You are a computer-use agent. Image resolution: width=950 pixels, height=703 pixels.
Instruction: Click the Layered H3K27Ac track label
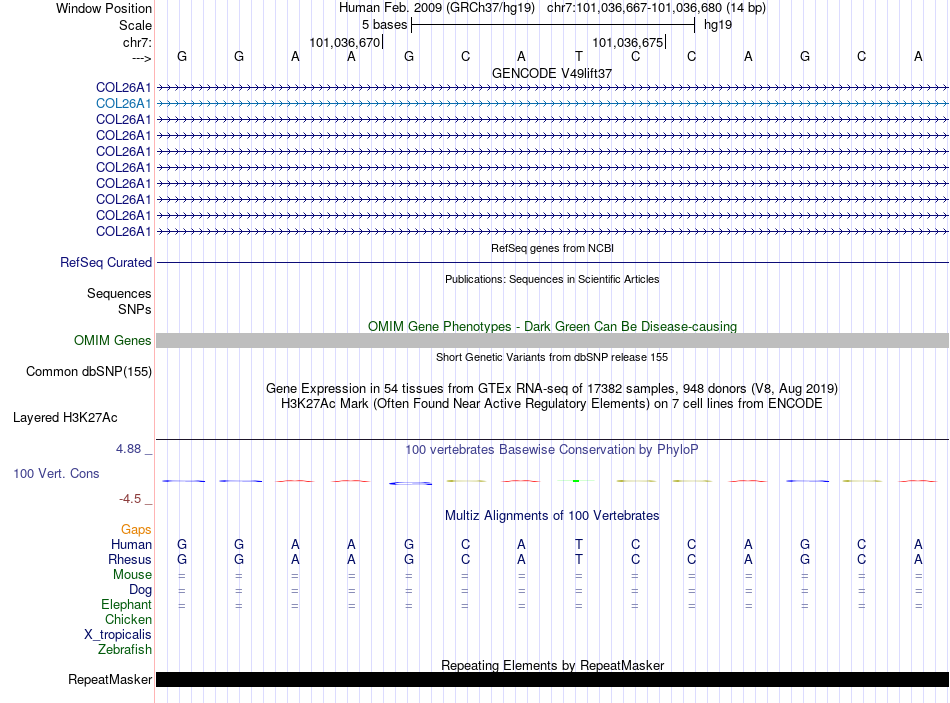pos(65,418)
